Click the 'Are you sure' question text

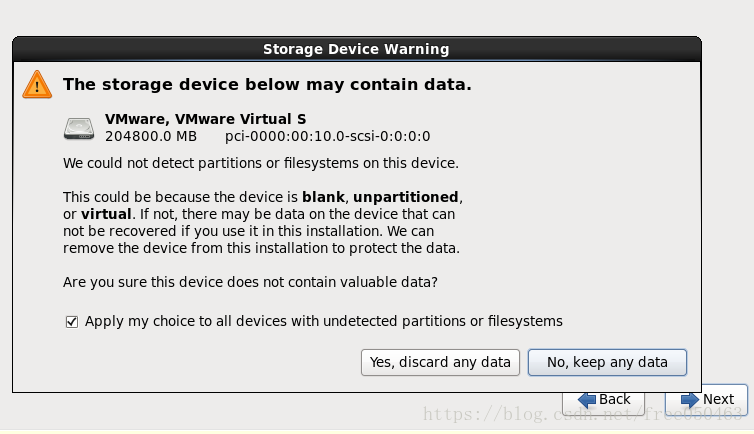[250, 282]
